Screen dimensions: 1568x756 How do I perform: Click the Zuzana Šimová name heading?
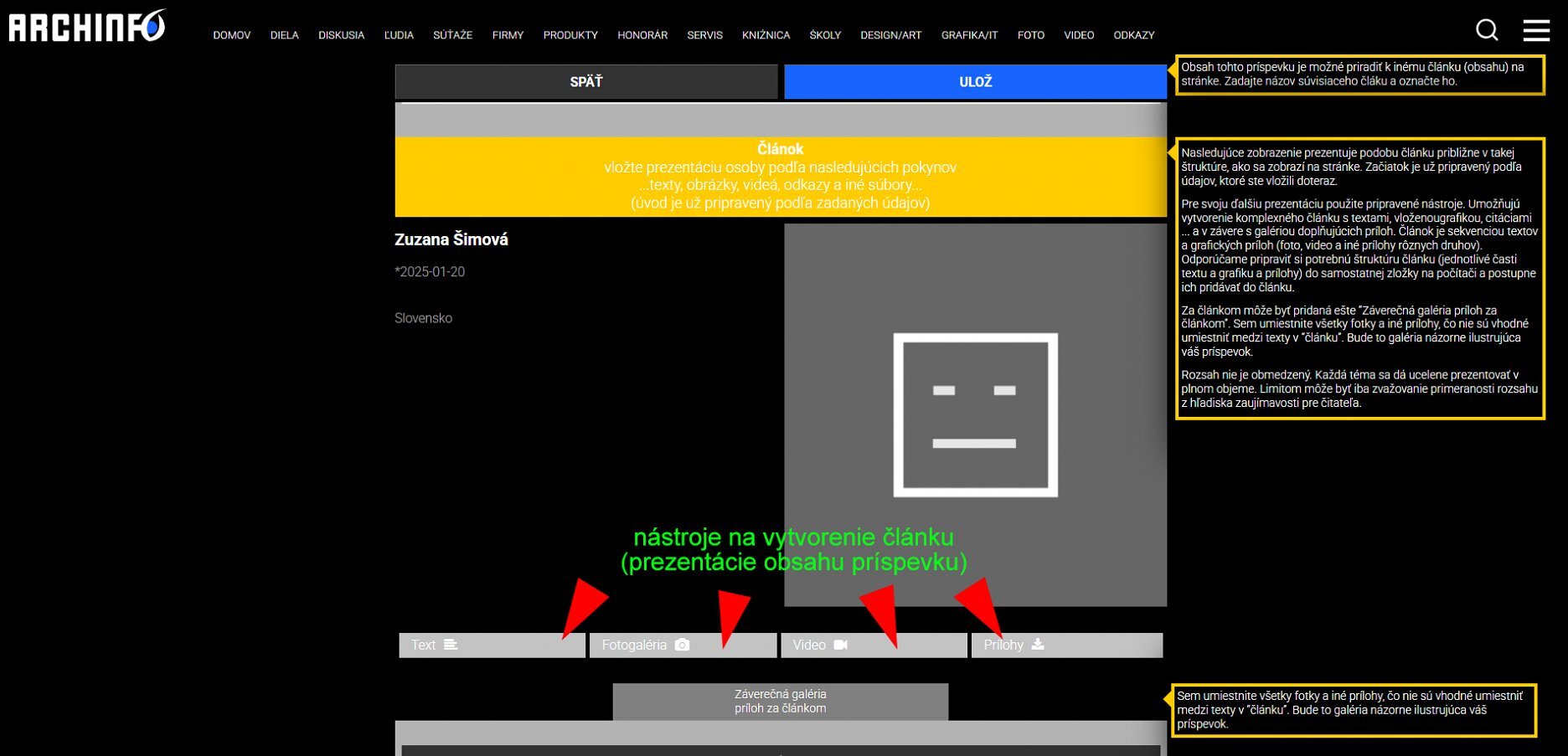point(451,239)
